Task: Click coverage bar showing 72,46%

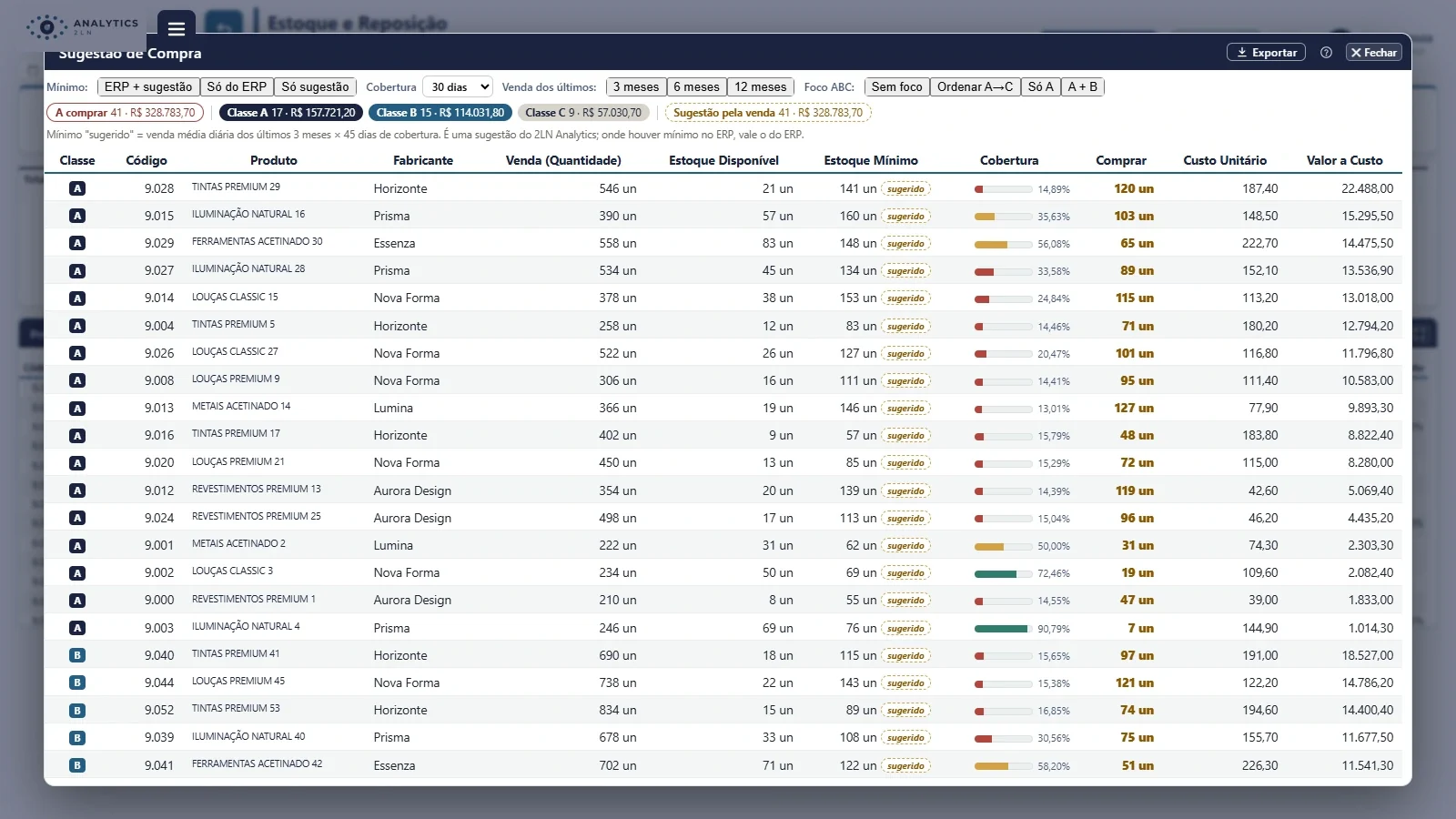Action: (1003, 573)
